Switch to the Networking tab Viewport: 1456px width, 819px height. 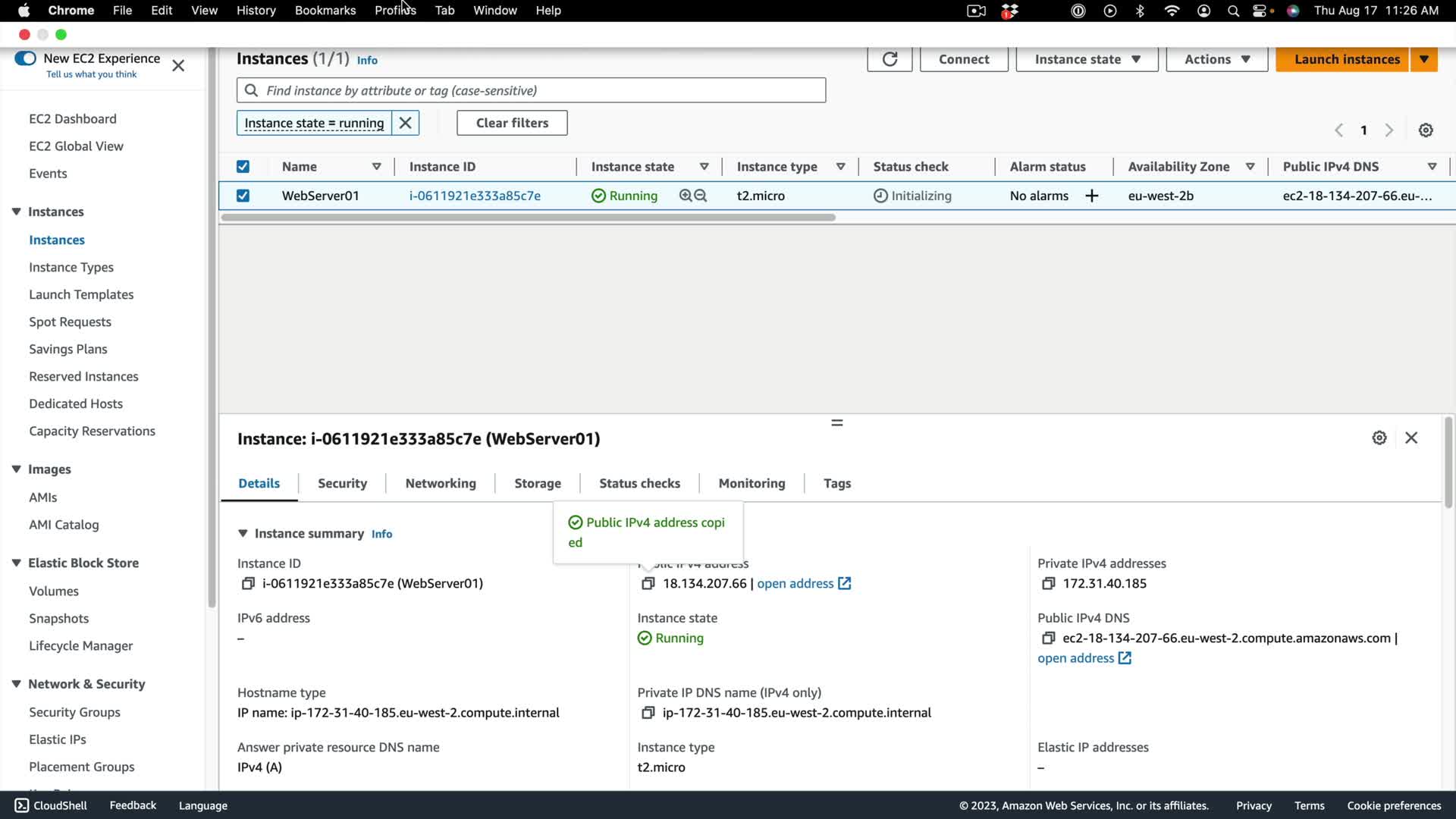click(x=441, y=483)
